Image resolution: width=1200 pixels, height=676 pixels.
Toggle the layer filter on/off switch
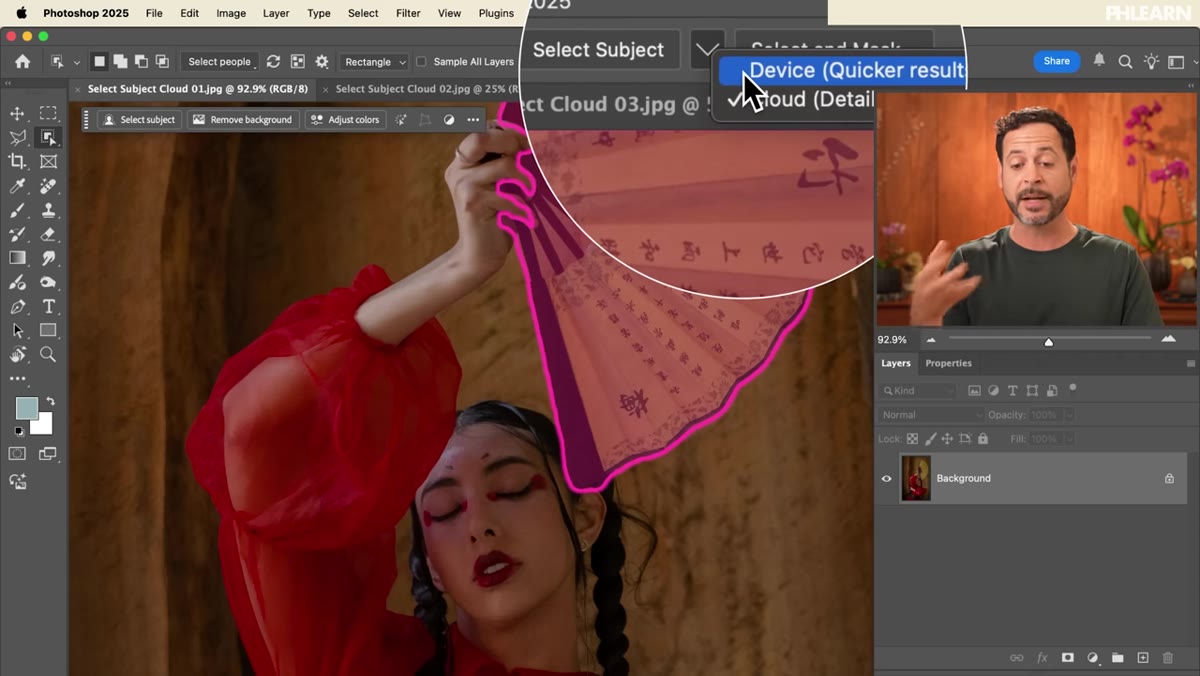click(x=1072, y=388)
